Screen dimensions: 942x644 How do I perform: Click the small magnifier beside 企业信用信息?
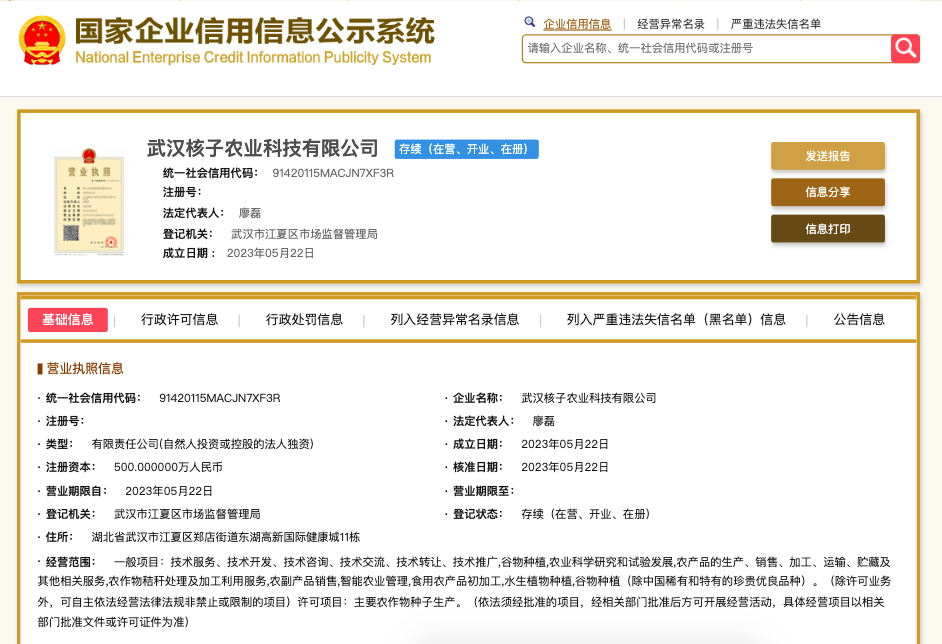coord(530,21)
